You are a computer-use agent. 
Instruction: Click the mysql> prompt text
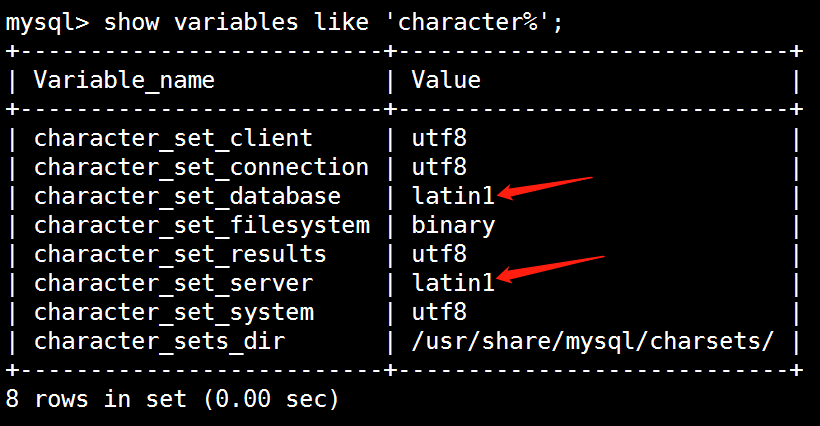pyautogui.click(x=47, y=20)
